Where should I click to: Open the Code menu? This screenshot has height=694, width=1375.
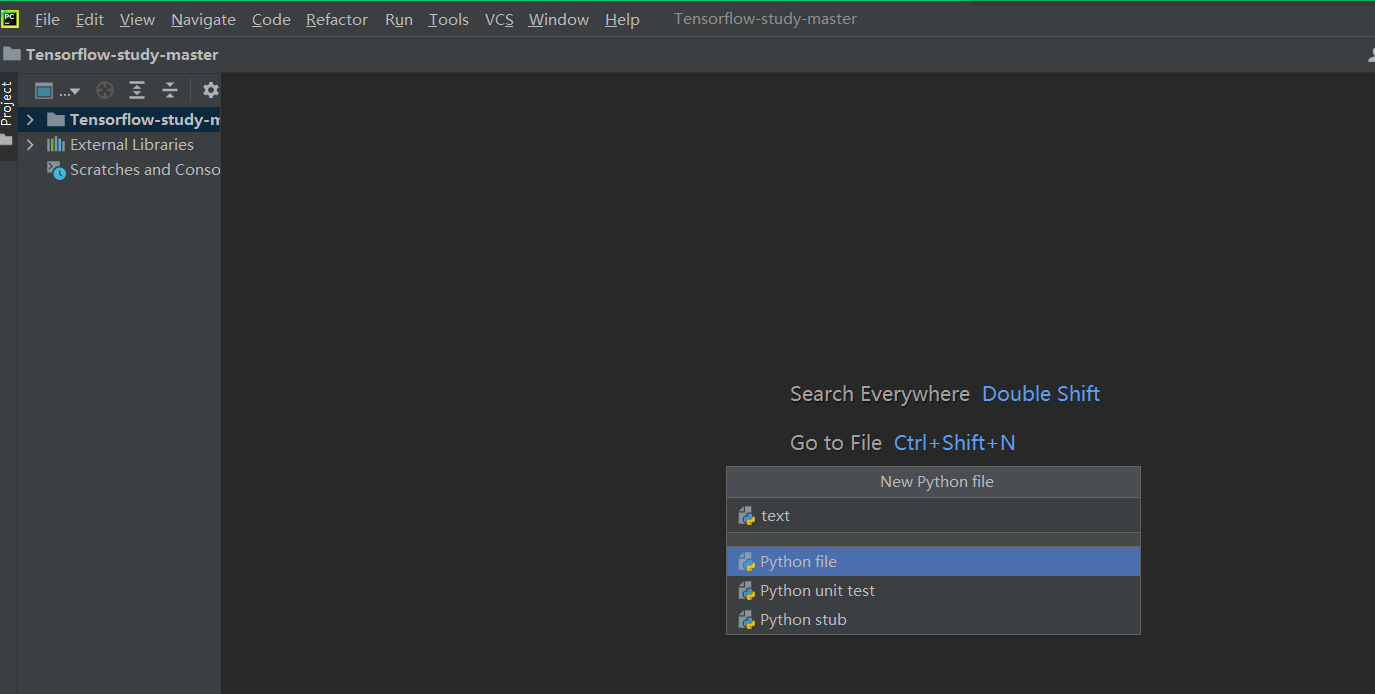(x=271, y=19)
